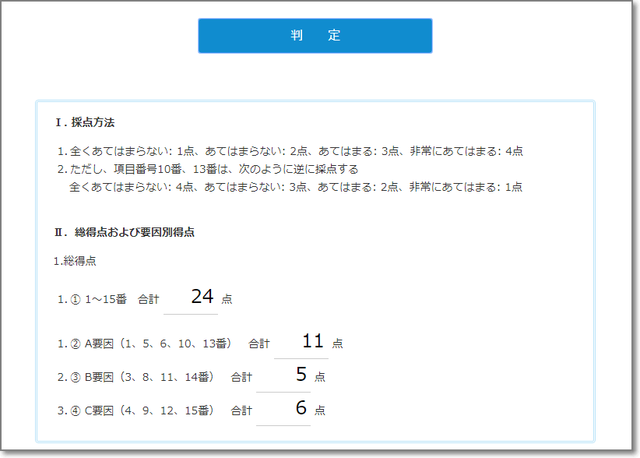Viewport: 640px width, 458px height.
Task: Select the A要因 score field showing 11
Action: click(x=301, y=342)
